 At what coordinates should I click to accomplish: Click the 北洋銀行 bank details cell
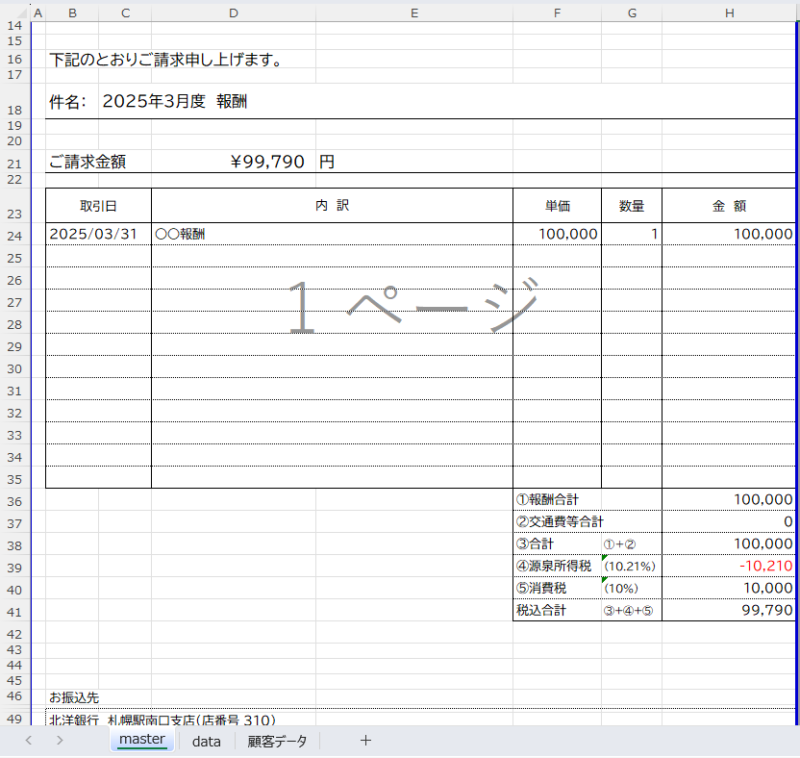point(162,719)
